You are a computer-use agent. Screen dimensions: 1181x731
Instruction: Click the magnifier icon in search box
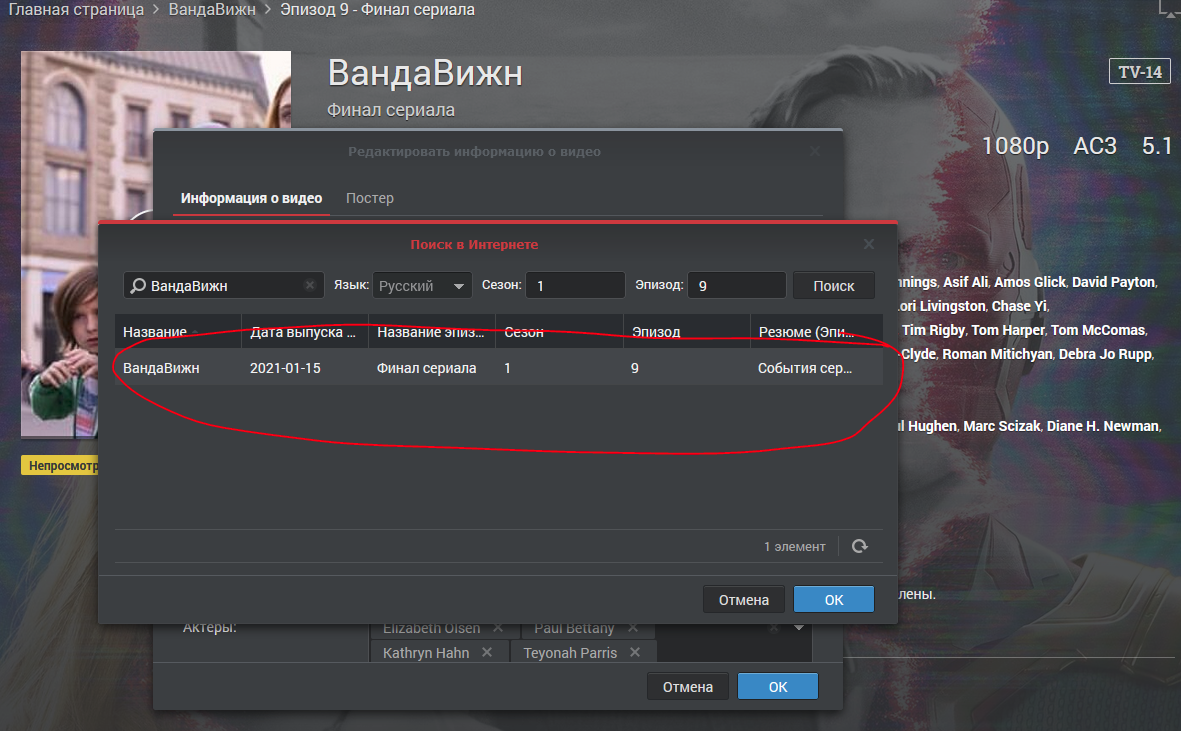tap(138, 285)
